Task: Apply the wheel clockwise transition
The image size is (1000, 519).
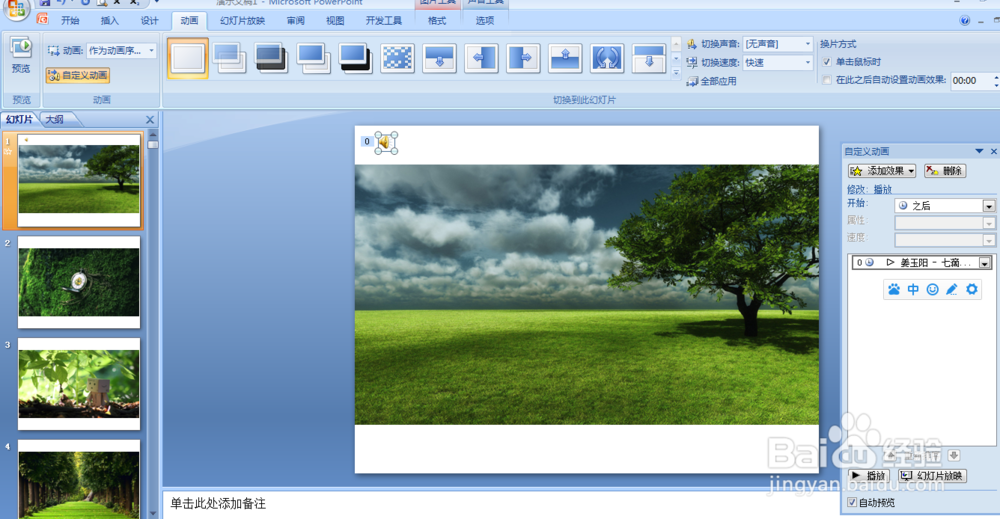Action: point(607,58)
